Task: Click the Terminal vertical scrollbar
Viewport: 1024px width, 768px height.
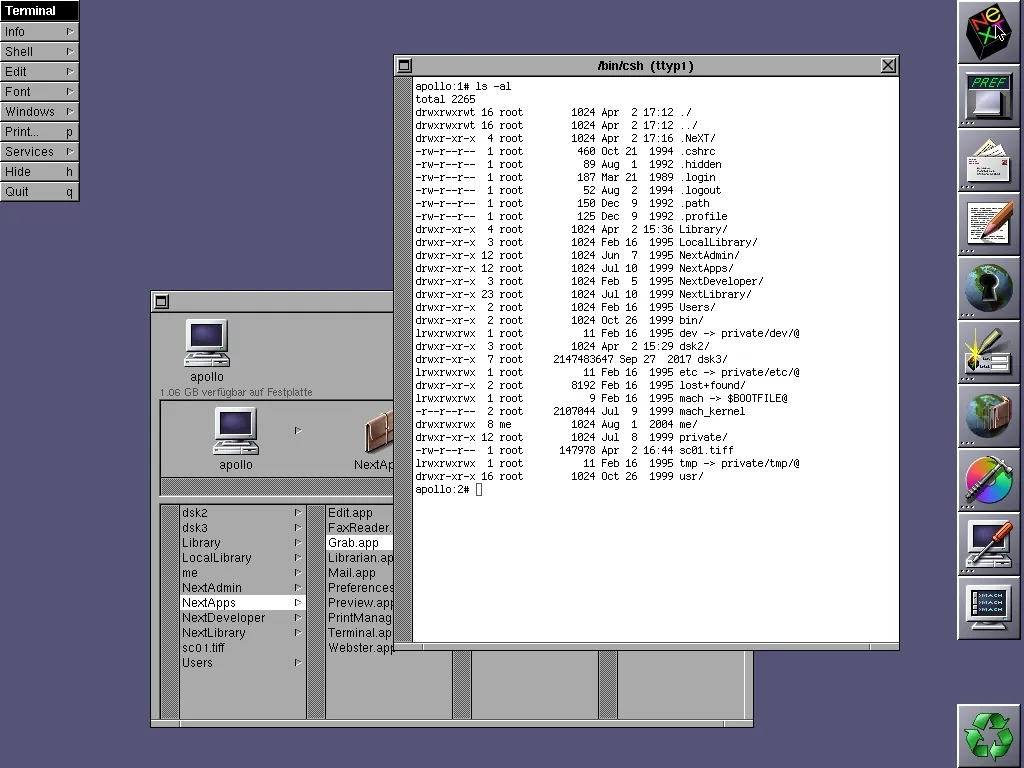Action: [404, 359]
